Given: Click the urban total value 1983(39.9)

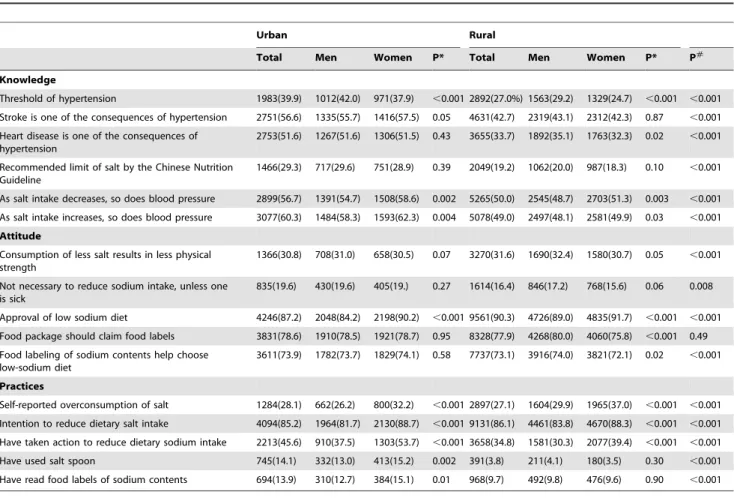Looking at the screenshot, I should tap(279, 99).
